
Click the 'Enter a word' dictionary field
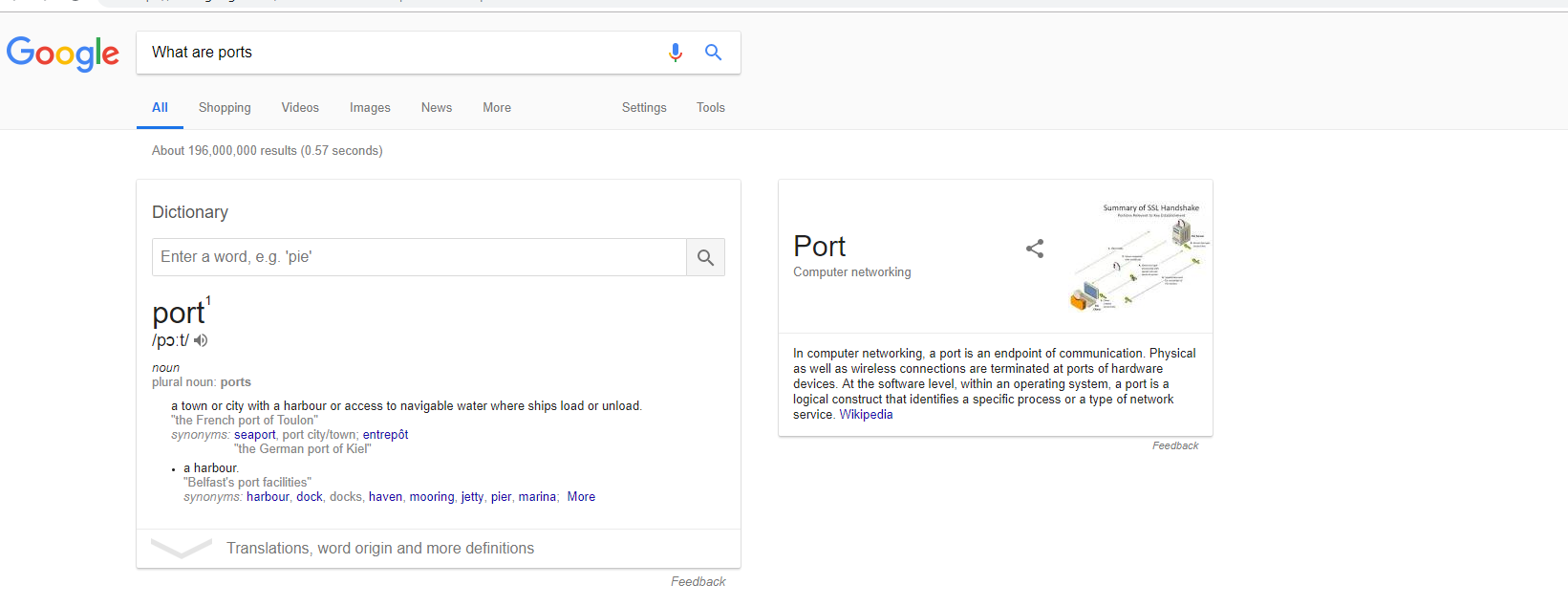[419, 257]
